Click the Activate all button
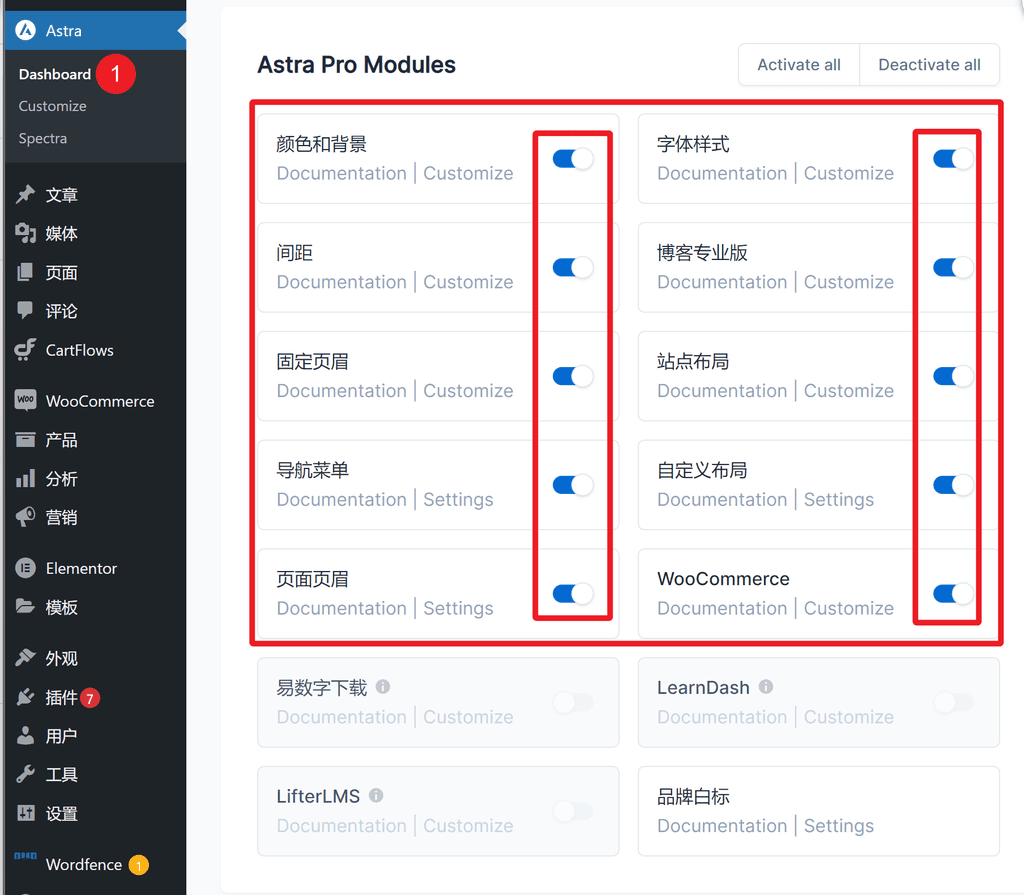Screen dimensions: 1024x895 799,65
